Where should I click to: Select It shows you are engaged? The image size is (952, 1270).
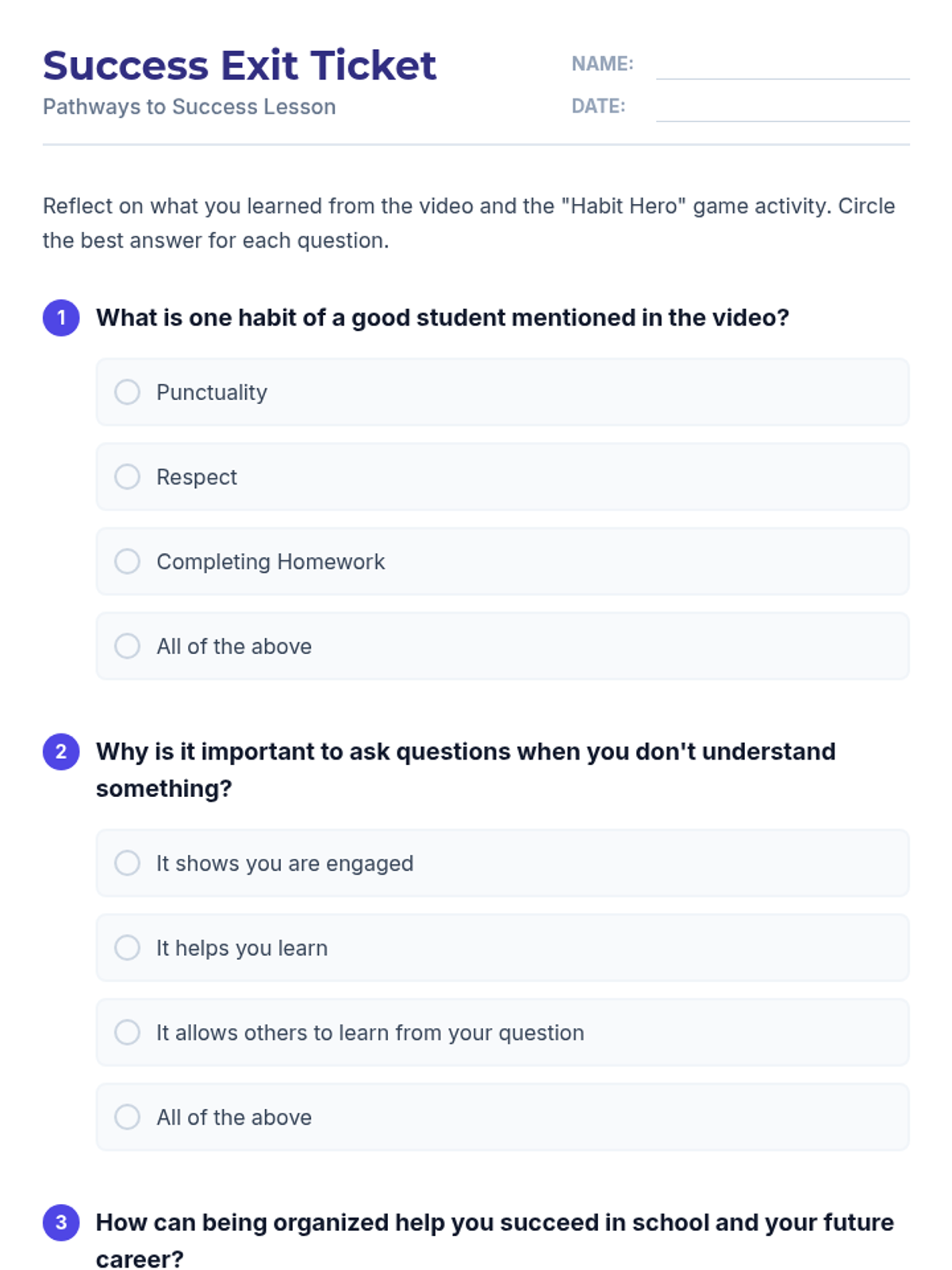[127, 863]
